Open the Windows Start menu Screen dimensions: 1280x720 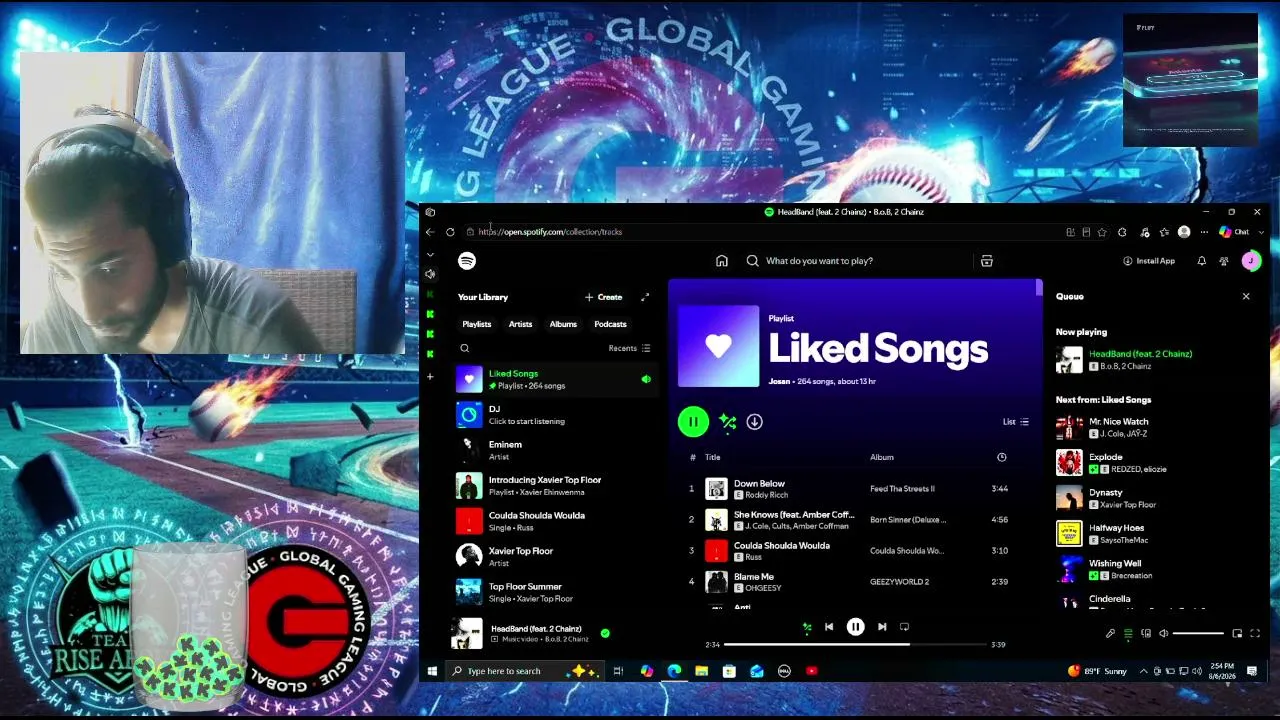pyautogui.click(x=432, y=671)
